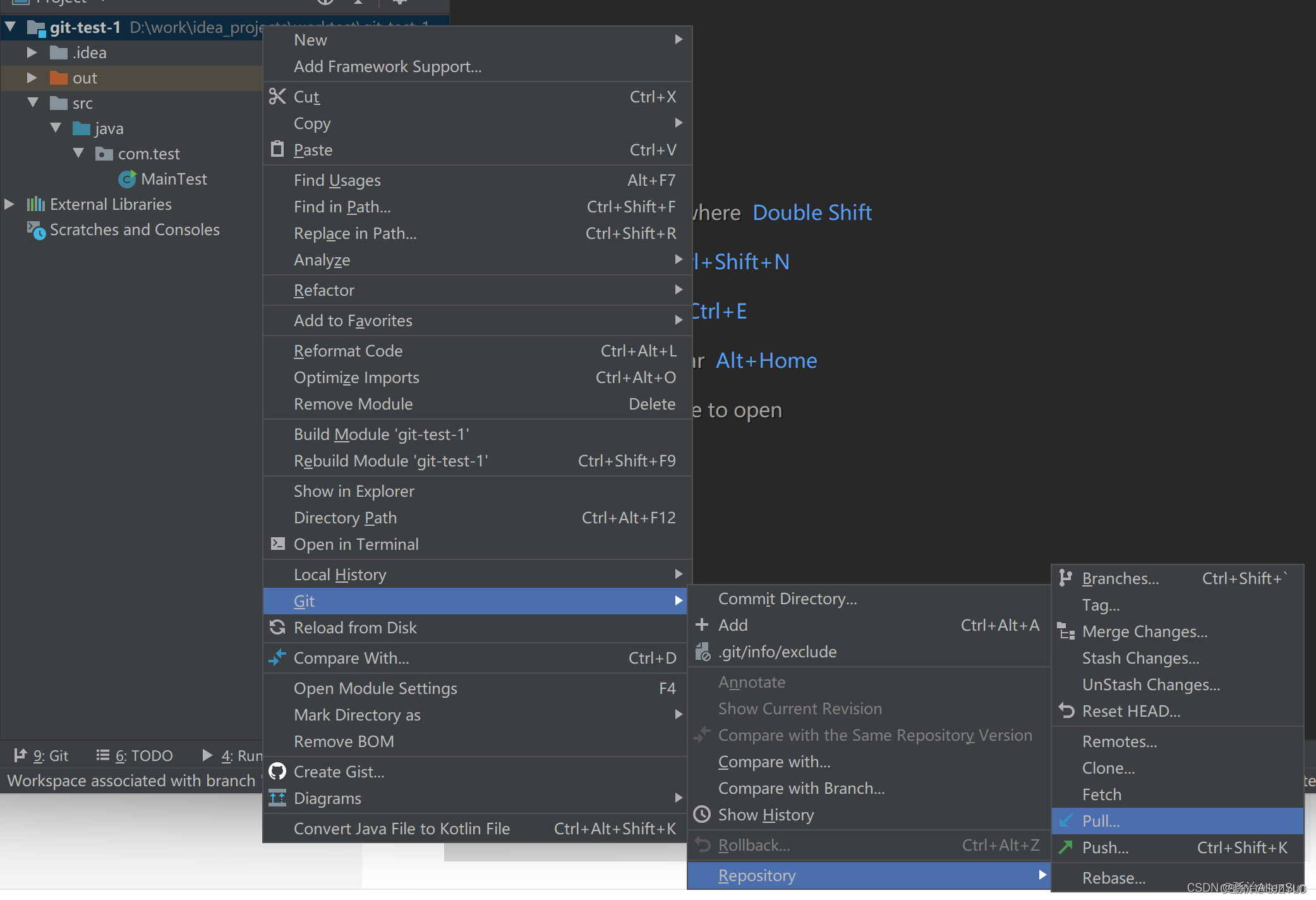Viewport: 1316px width, 900px height.
Task: Click the GitHub Create Gist icon
Action: [277, 771]
